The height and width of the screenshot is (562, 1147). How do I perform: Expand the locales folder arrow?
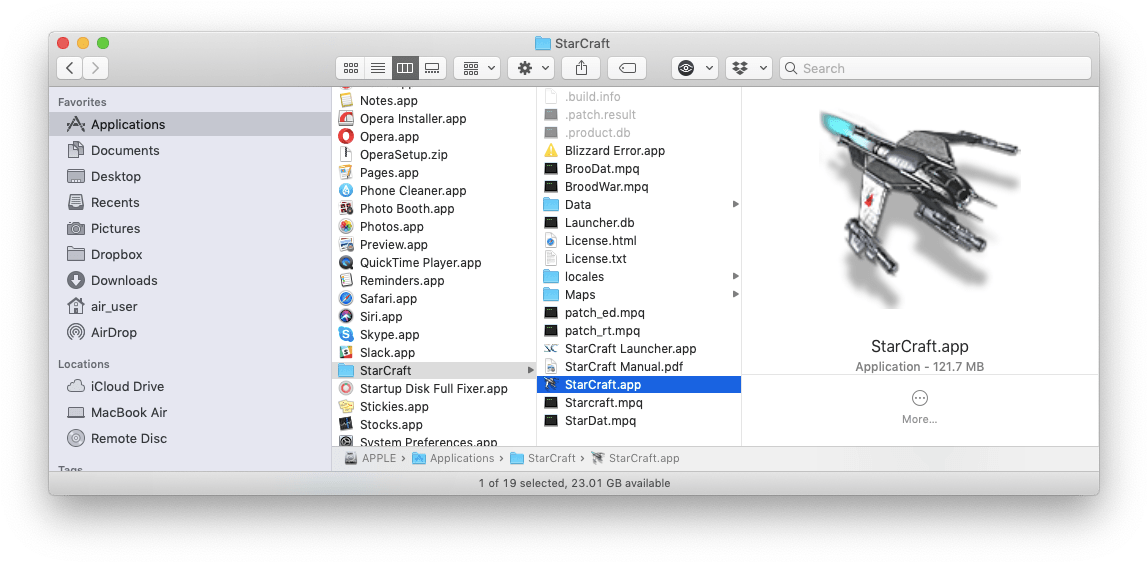pos(735,277)
